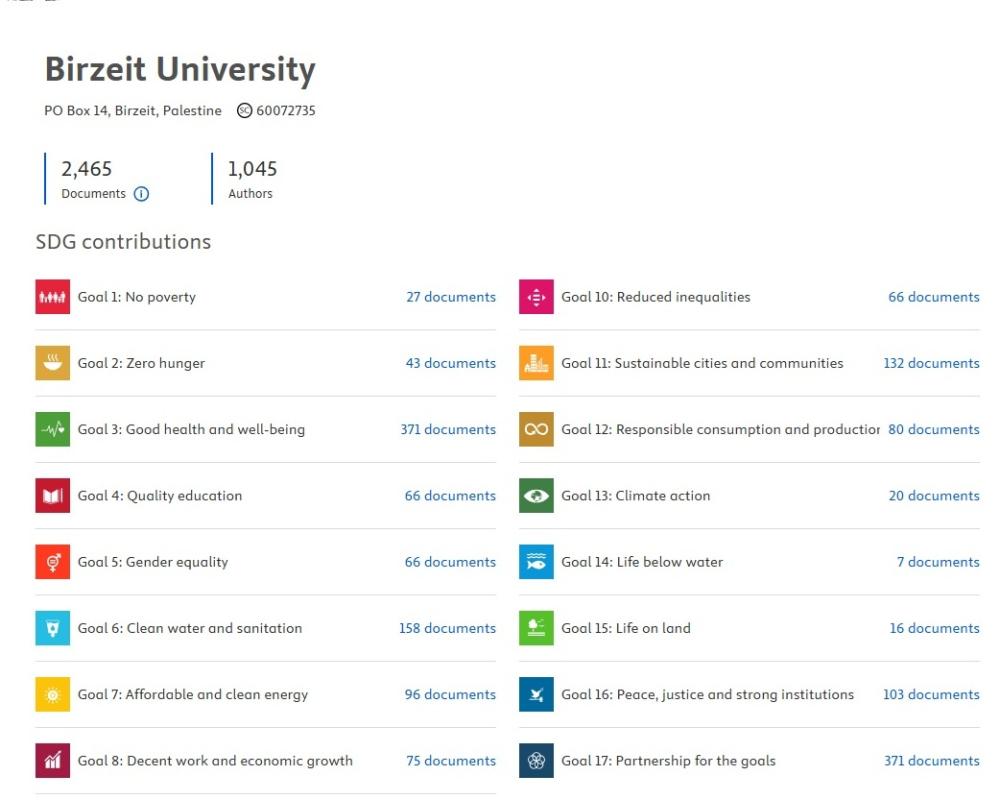Click the Scopus affiliation ID icon
1000x800 pixels.
point(244,111)
